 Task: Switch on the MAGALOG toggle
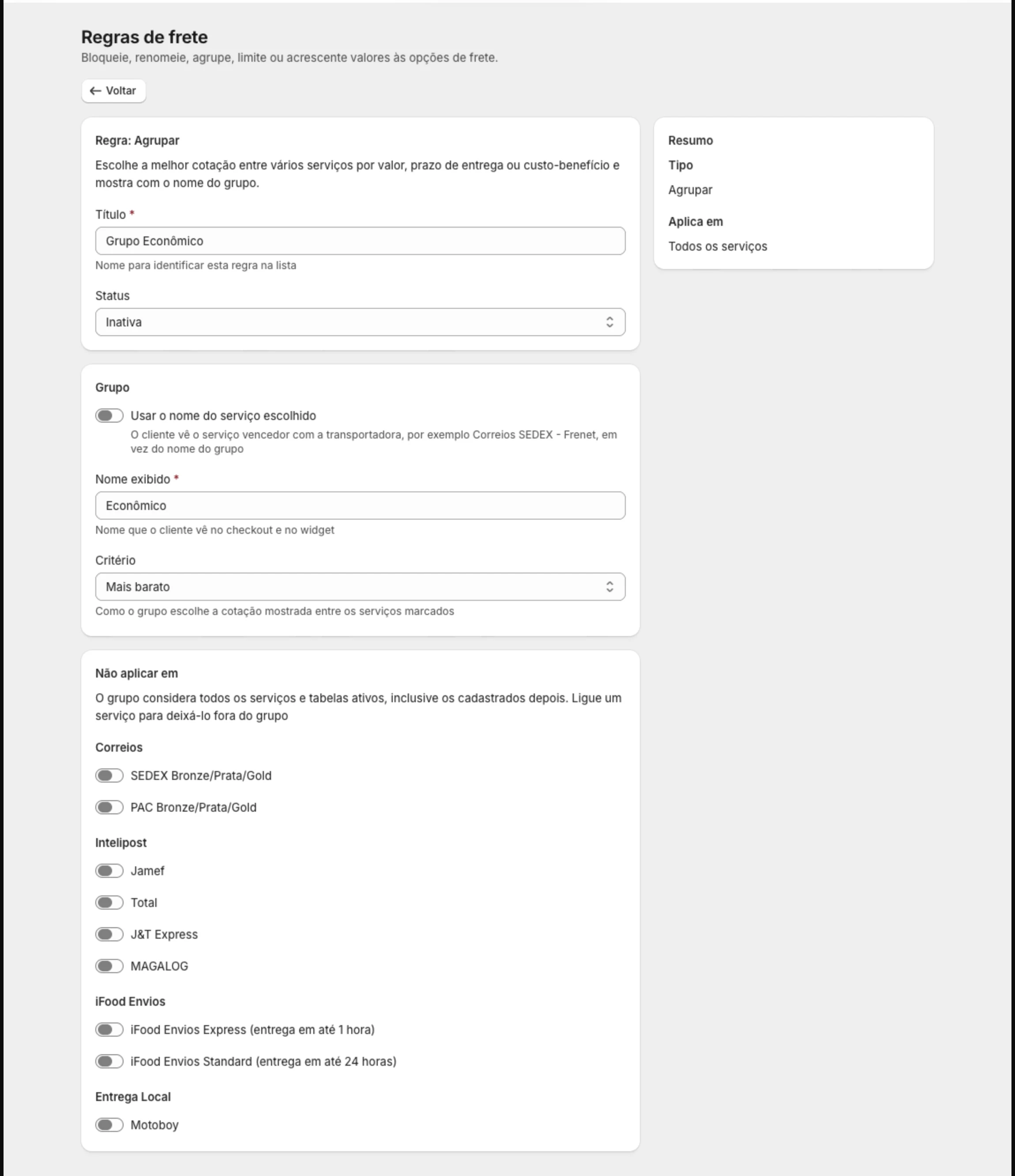pos(109,966)
